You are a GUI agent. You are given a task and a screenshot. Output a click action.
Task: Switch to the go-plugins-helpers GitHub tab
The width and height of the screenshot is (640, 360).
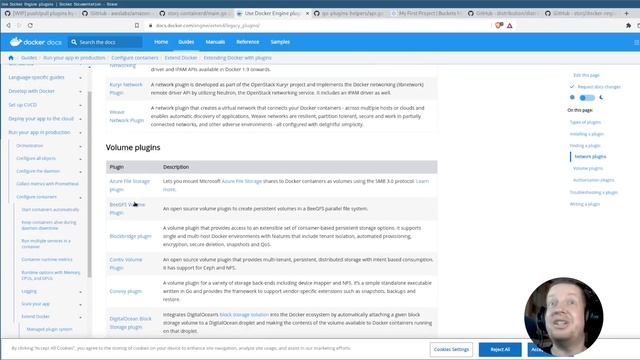pos(349,13)
